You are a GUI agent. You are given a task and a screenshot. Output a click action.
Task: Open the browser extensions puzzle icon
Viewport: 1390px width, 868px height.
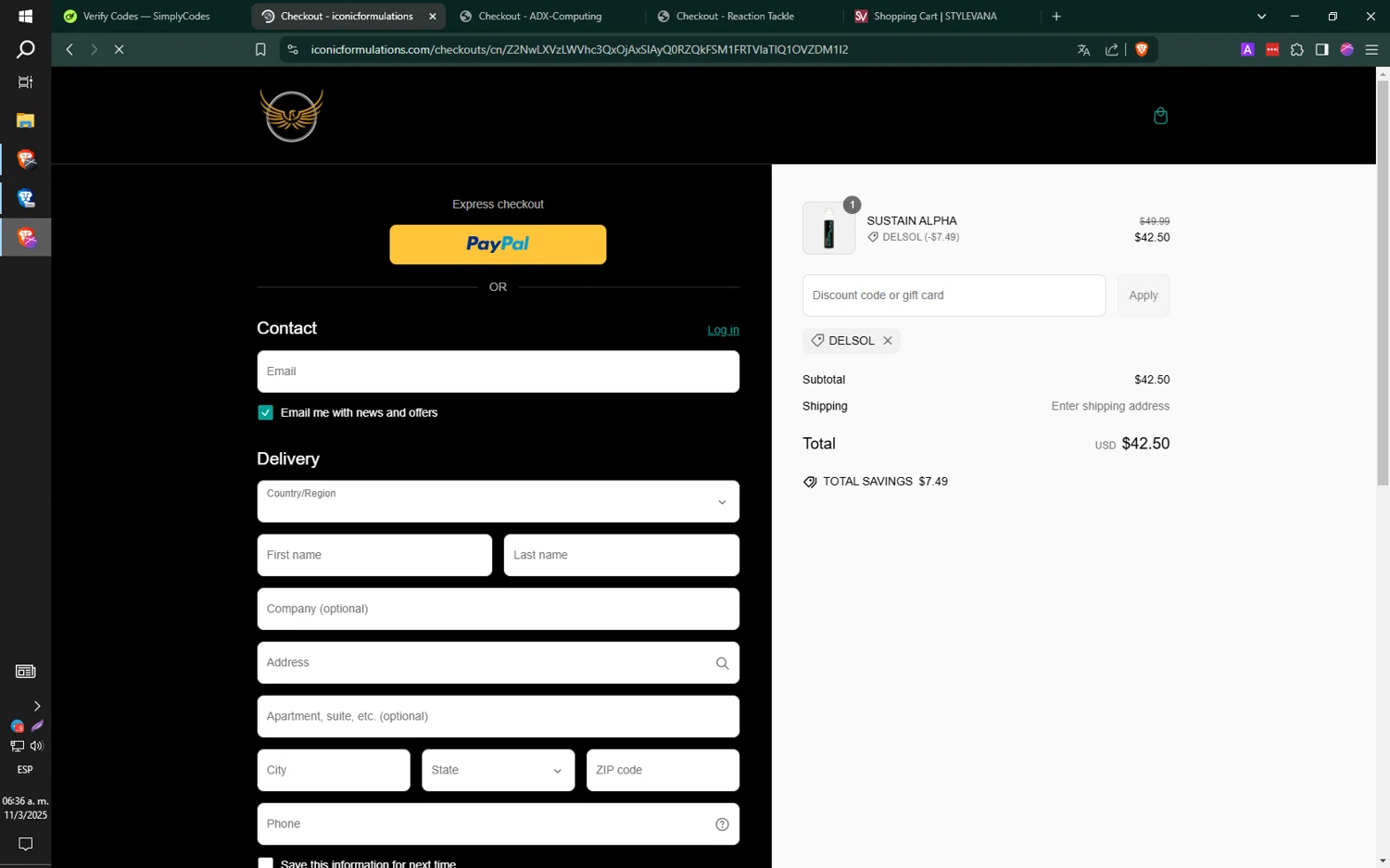click(x=1297, y=50)
